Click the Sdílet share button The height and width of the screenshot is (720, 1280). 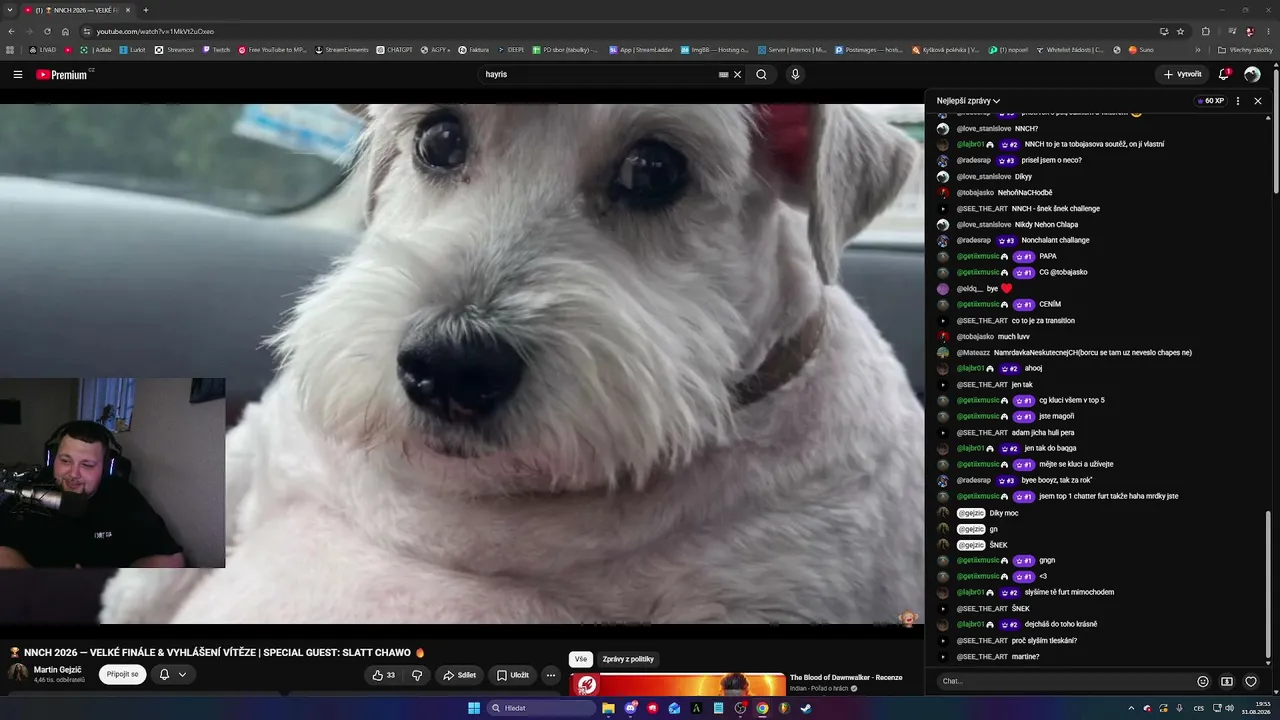click(459, 675)
